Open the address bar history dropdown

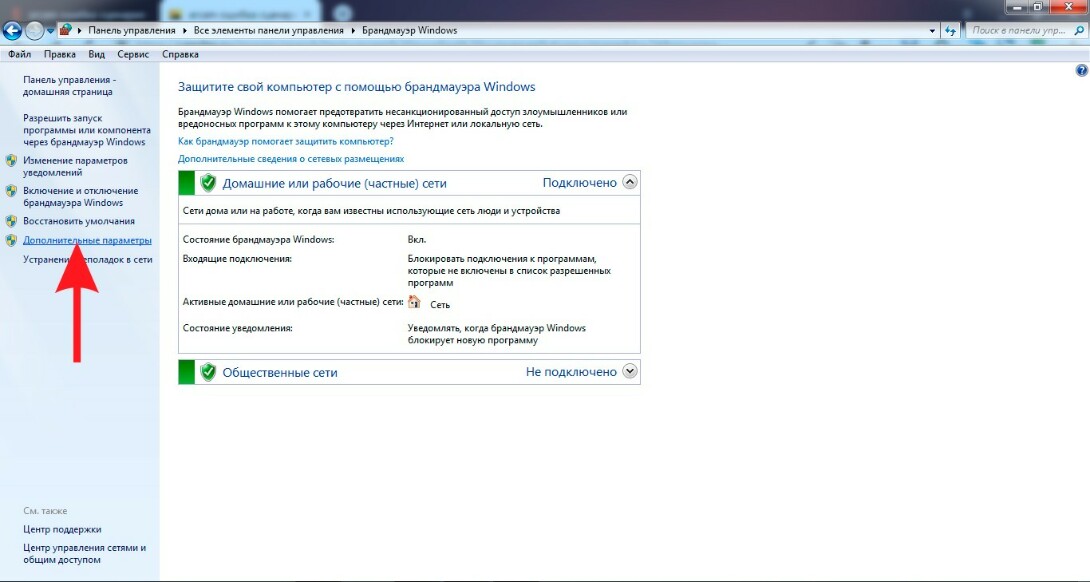[932, 31]
